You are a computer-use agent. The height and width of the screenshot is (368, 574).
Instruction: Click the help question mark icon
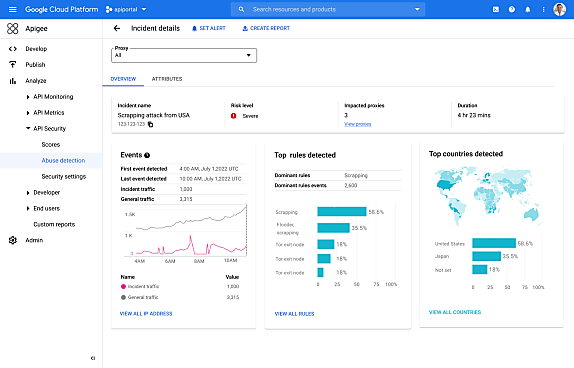(512, 10)
